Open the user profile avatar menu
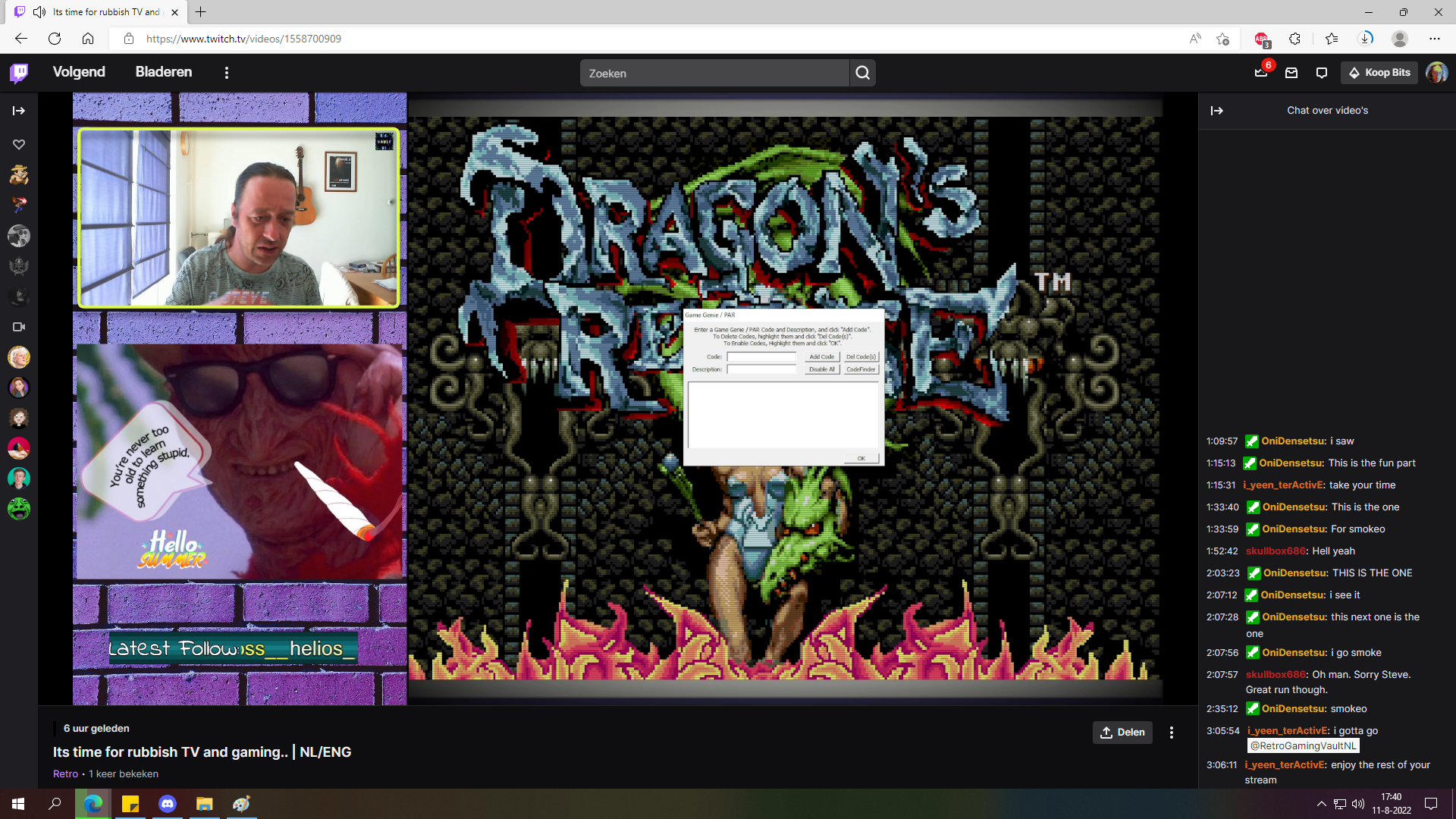The height and width of the screenshot is (819, 1456). pos(1436,73)
